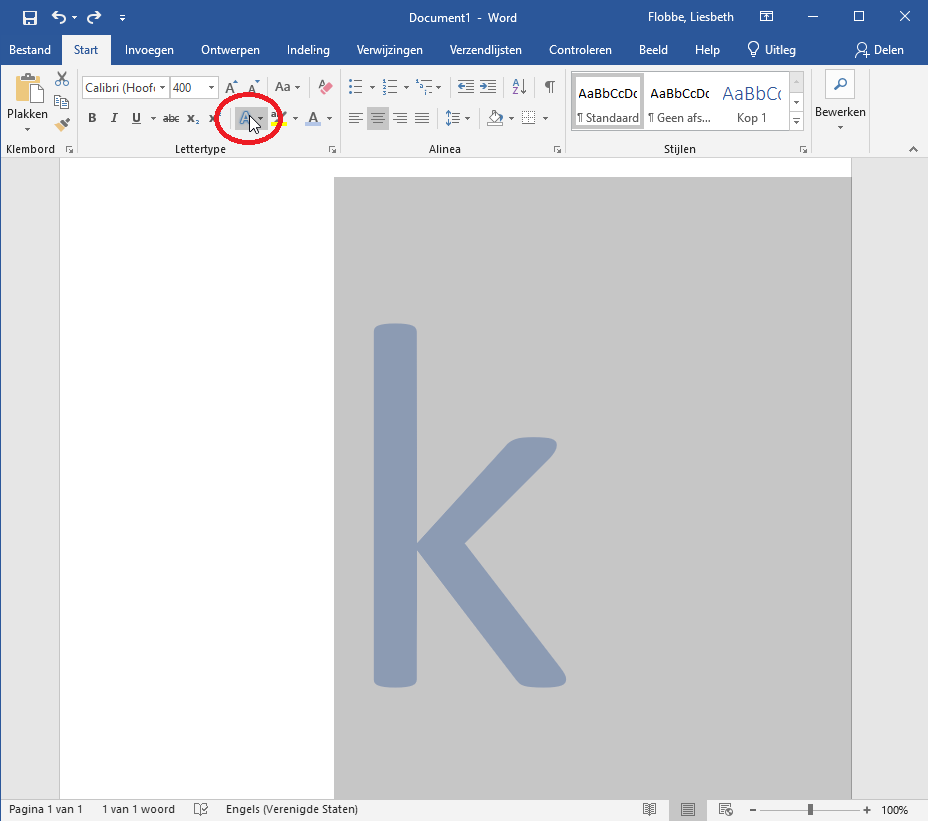
Task: Increase the paragraph indent
Action: [488, 87]
